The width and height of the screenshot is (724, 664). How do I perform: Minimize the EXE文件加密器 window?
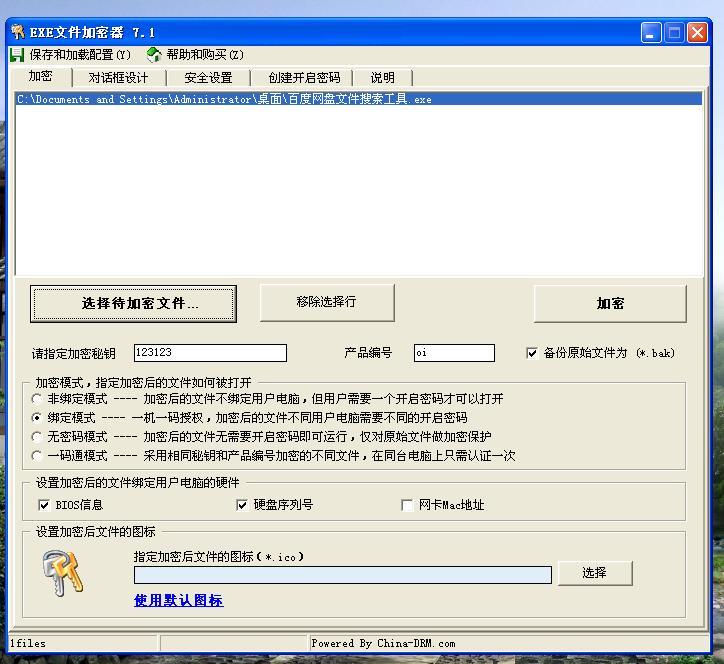(651, 33)
